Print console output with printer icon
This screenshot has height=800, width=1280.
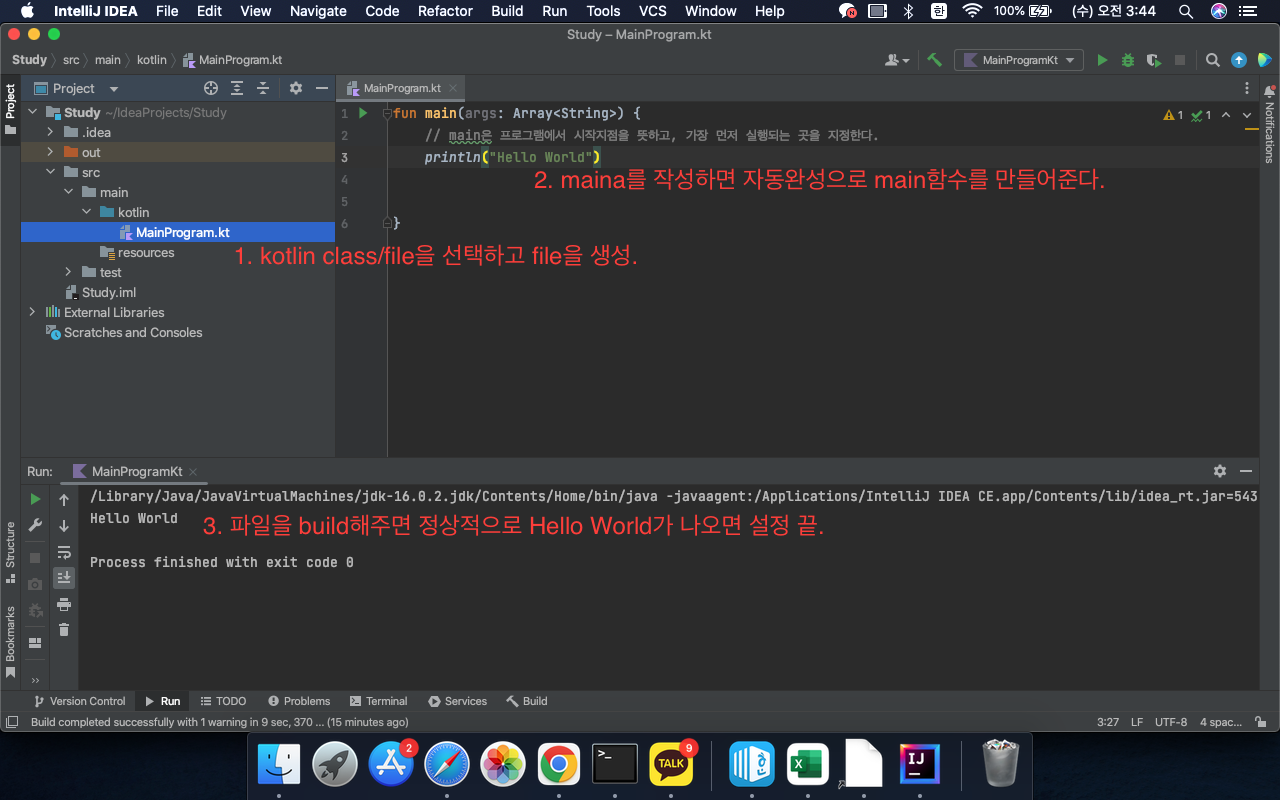pos(64,604)
